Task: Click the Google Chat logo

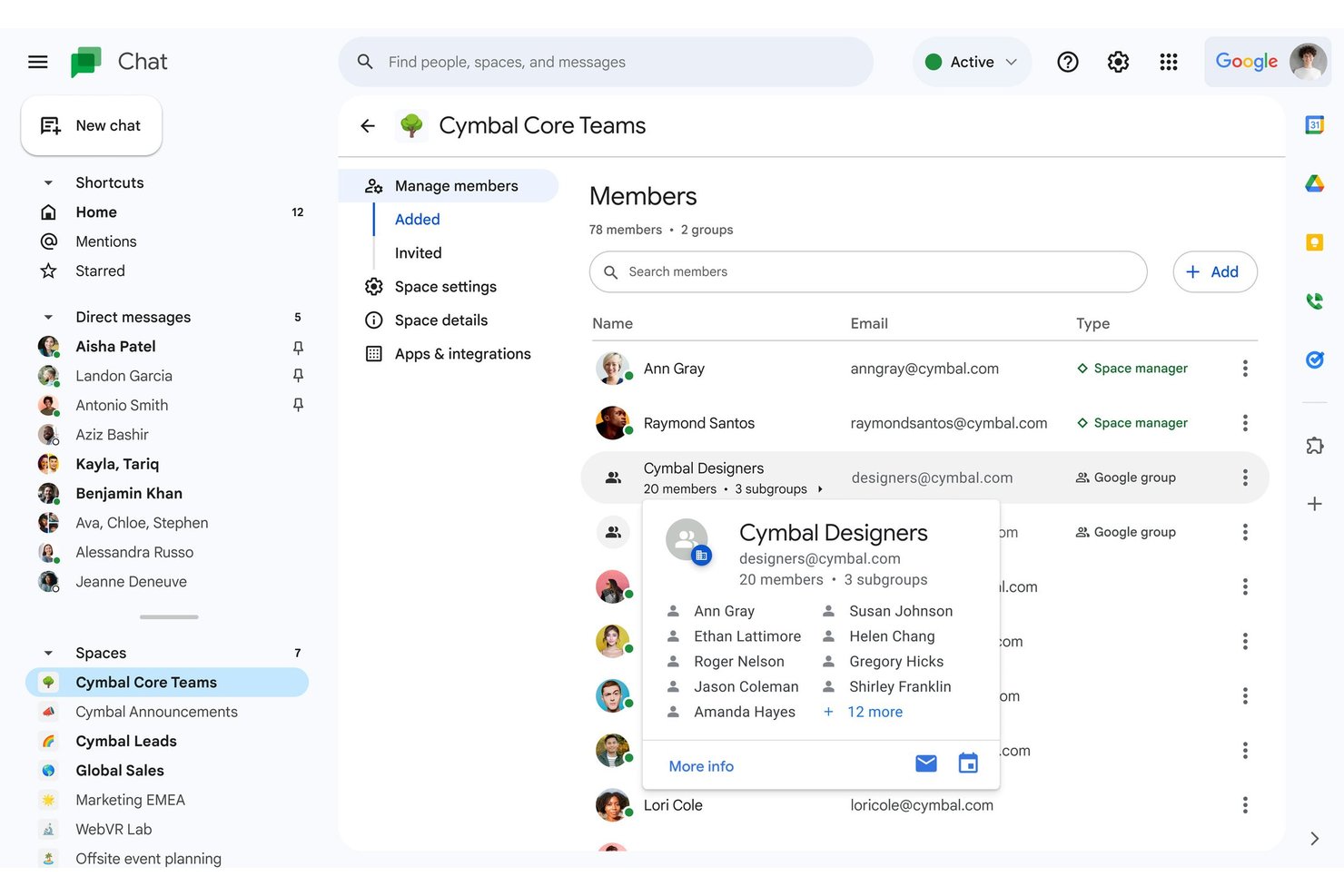Action: click(x=86, y=62)
